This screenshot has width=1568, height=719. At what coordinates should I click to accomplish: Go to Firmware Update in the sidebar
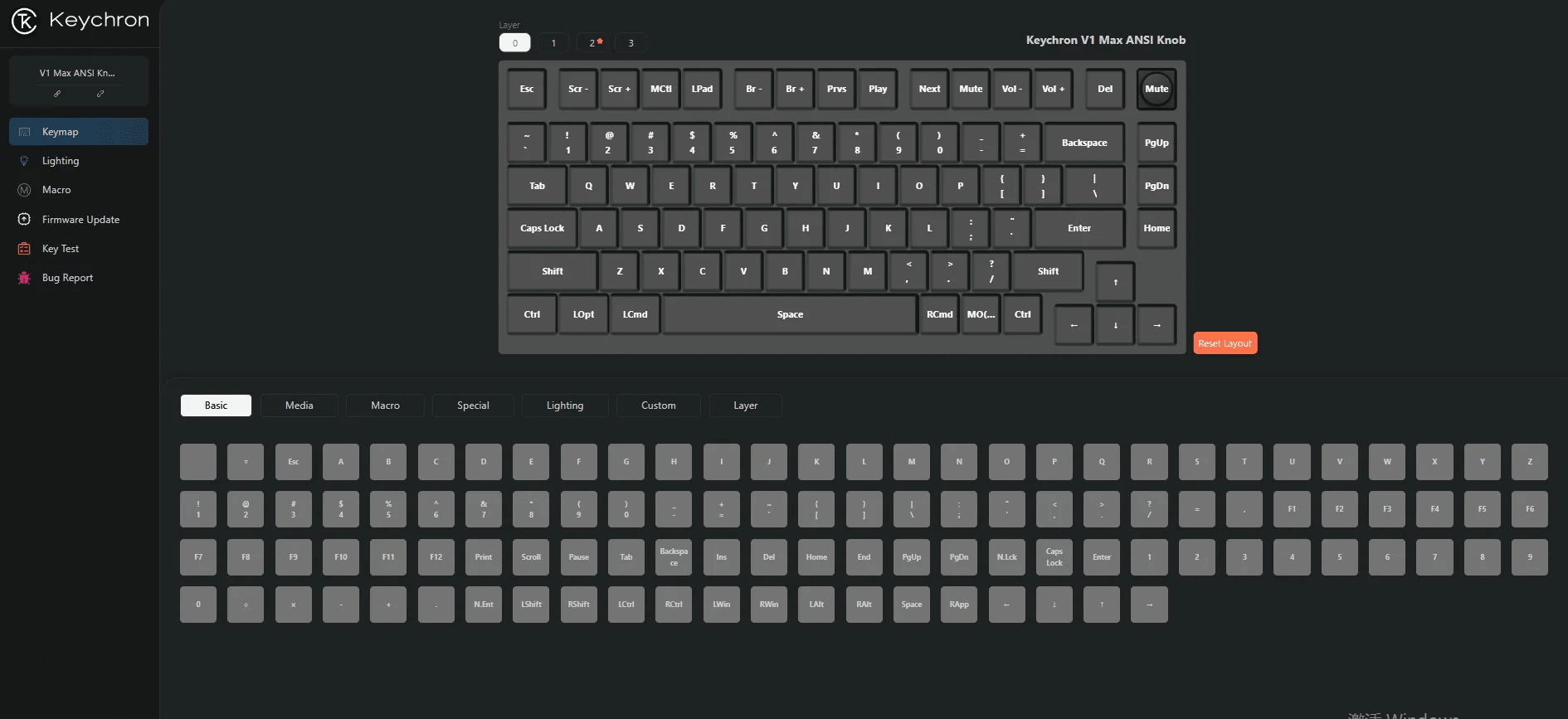pyautogui.click(x=80, y=220)
